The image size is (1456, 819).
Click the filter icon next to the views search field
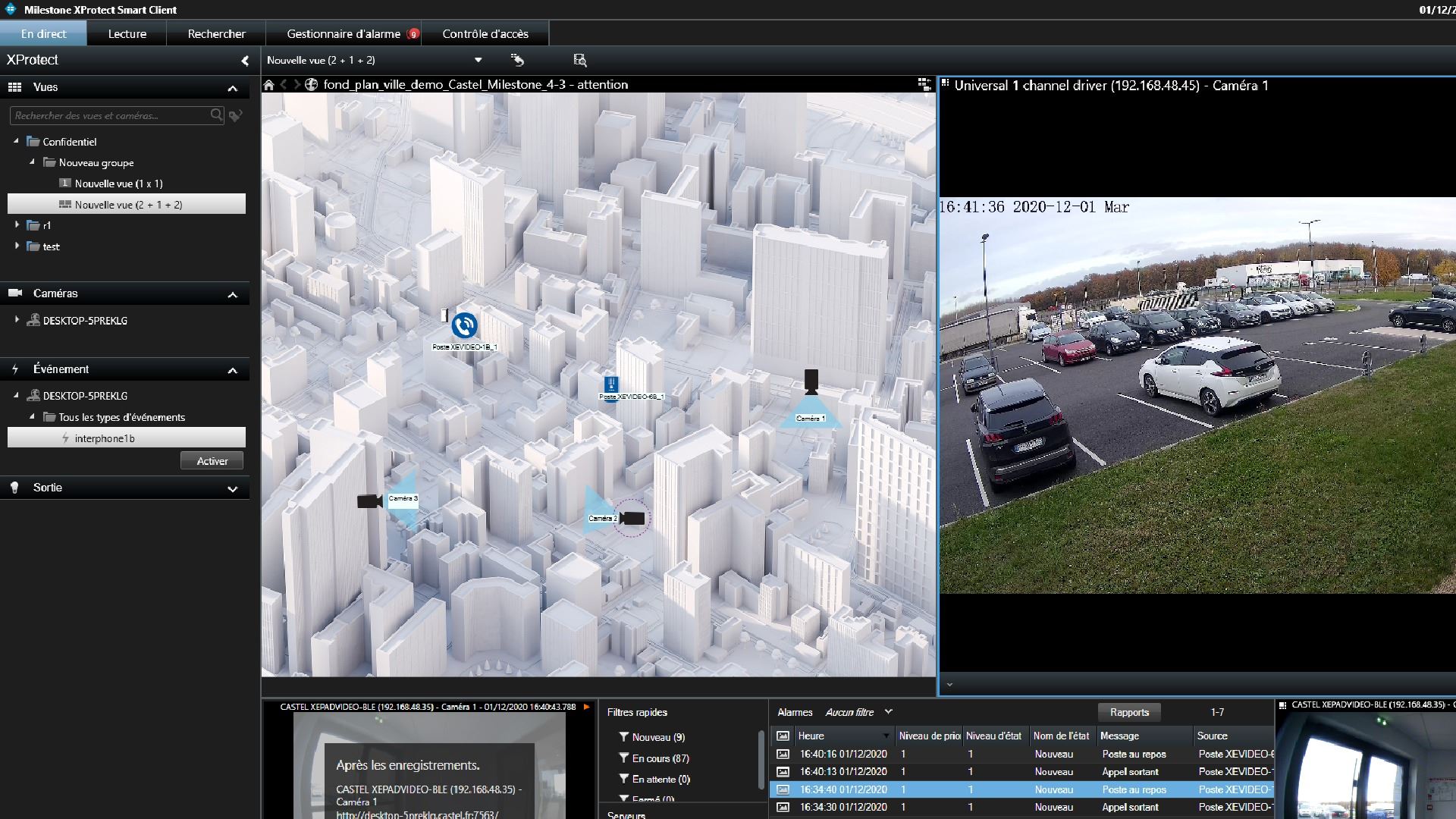pos(236,116)
